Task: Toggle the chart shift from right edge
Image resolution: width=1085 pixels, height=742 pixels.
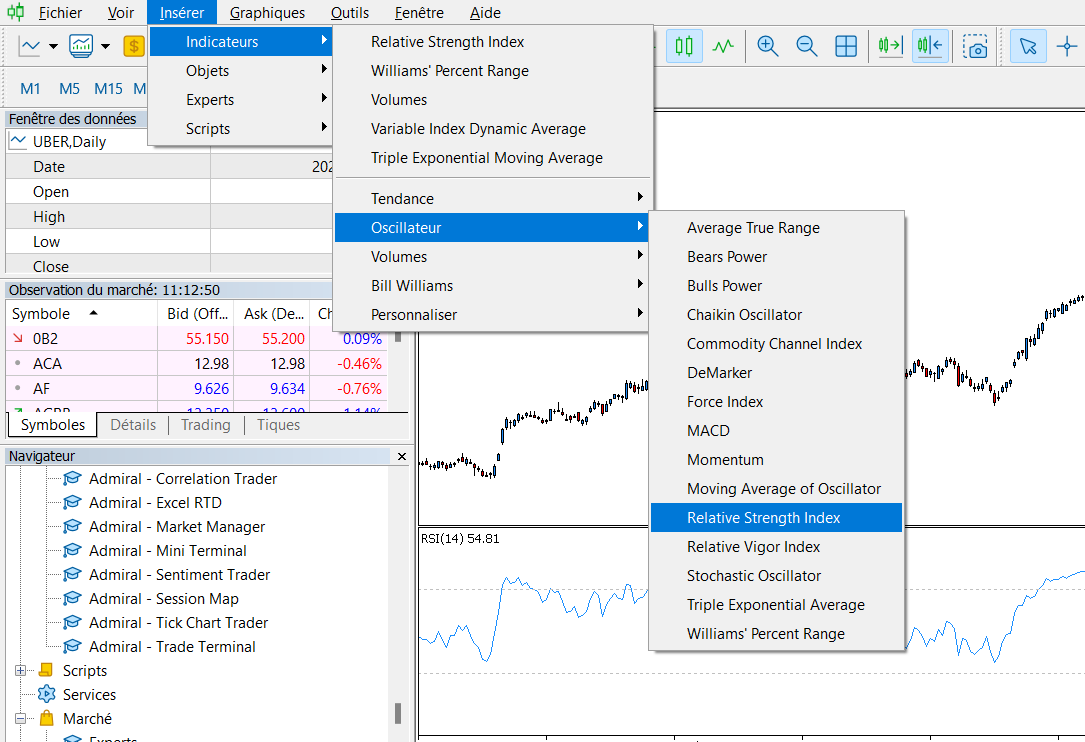Action: click(x=930, y=45)
